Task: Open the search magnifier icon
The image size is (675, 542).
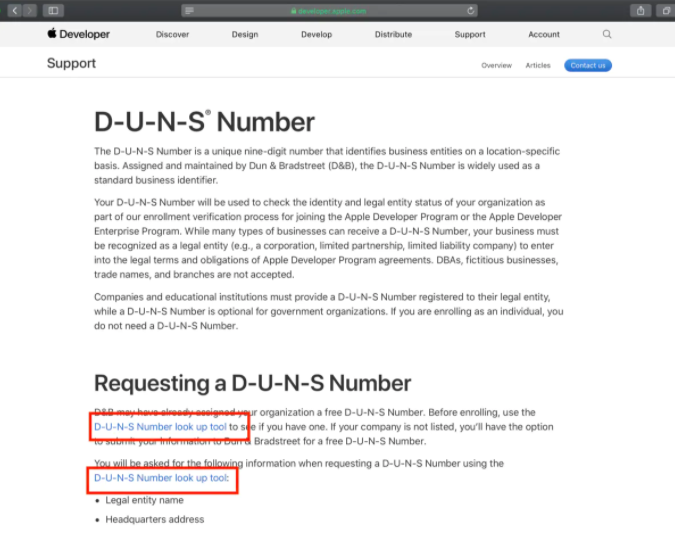Action: pos(607,34)
